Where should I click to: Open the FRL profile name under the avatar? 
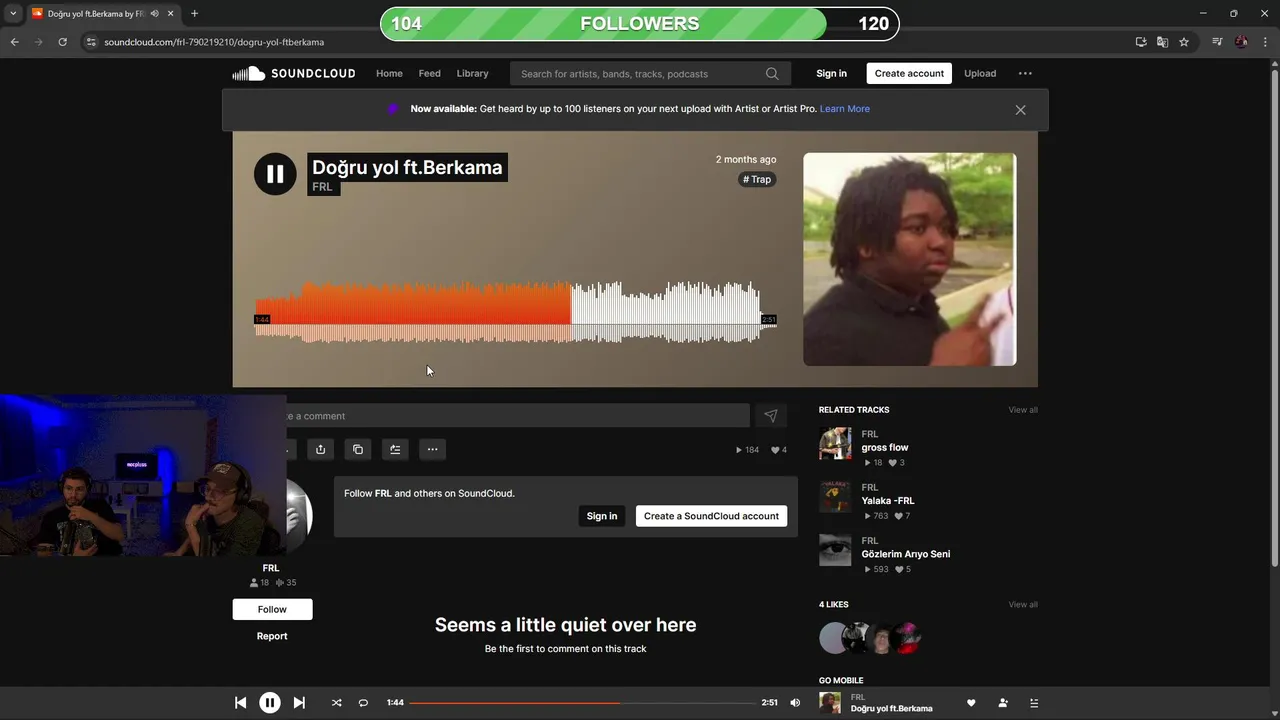pos(271,568)
